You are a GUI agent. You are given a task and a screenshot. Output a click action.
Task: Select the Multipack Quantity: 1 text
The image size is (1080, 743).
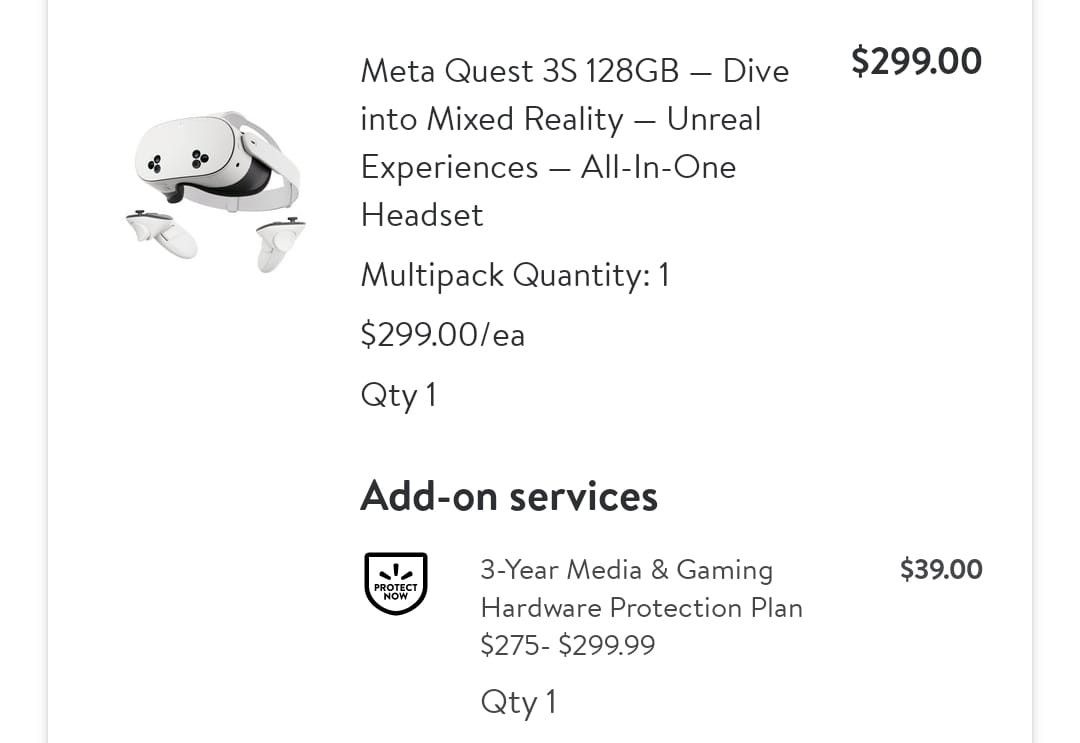pos(514,275)
